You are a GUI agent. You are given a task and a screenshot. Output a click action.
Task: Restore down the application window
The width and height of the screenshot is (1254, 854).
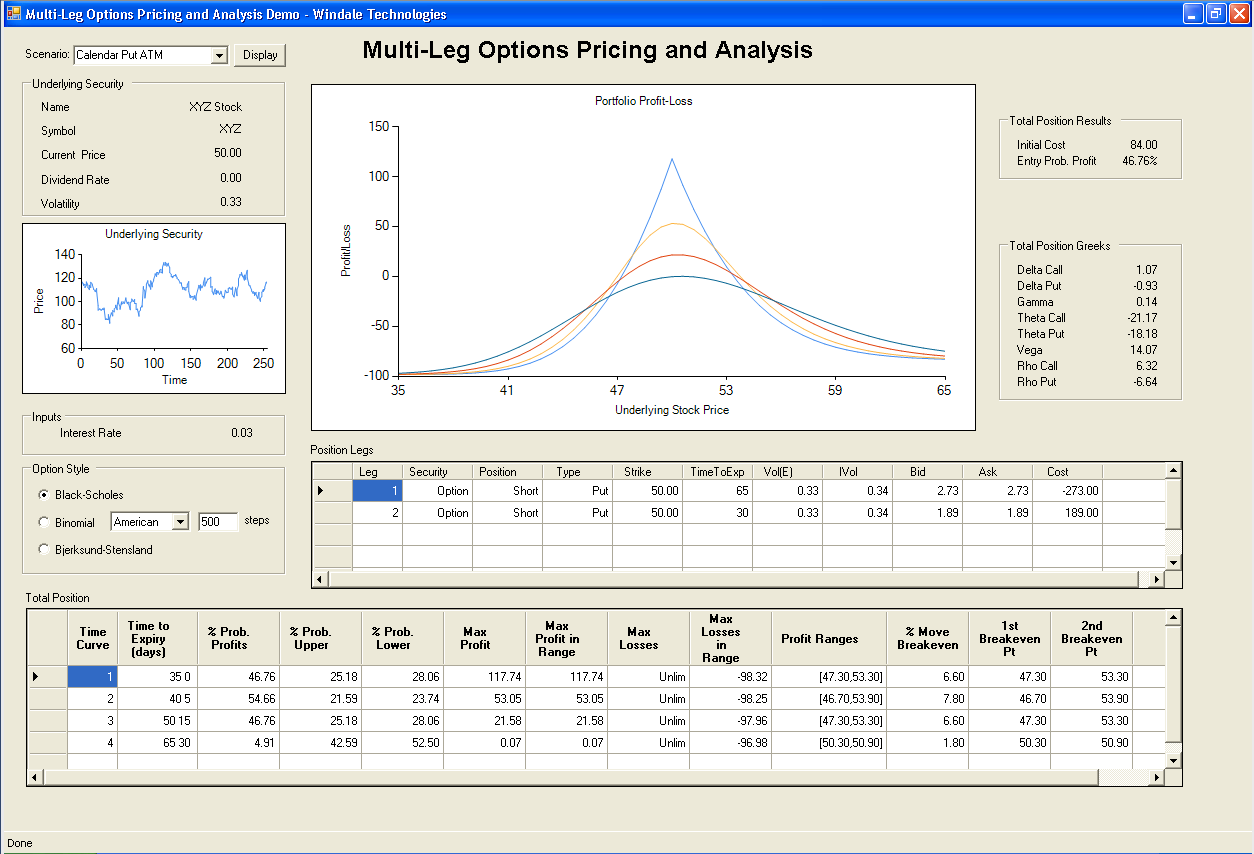click(x=1216, y=13)
